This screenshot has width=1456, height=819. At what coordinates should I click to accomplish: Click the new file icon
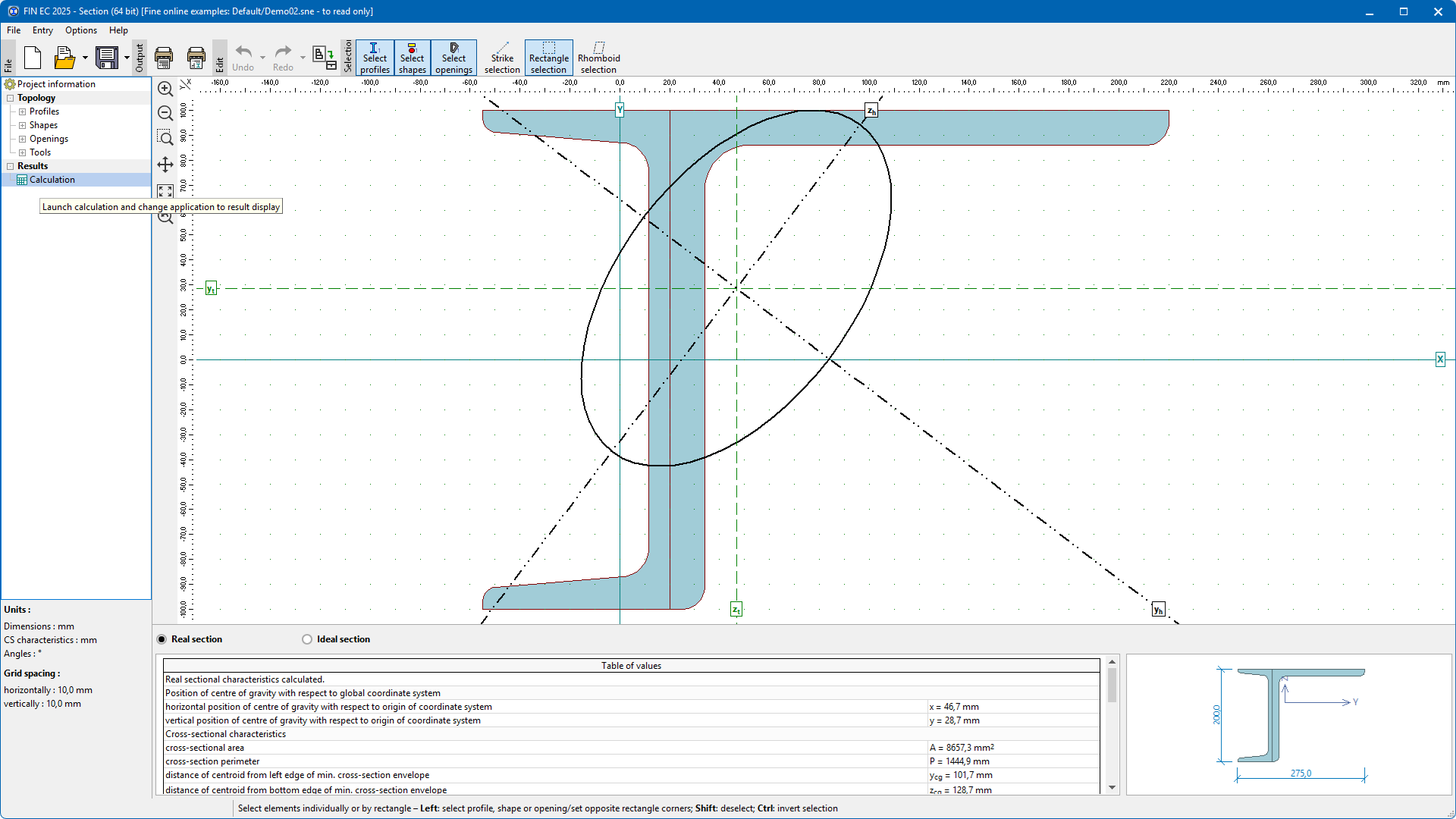(x=33, y=58)
